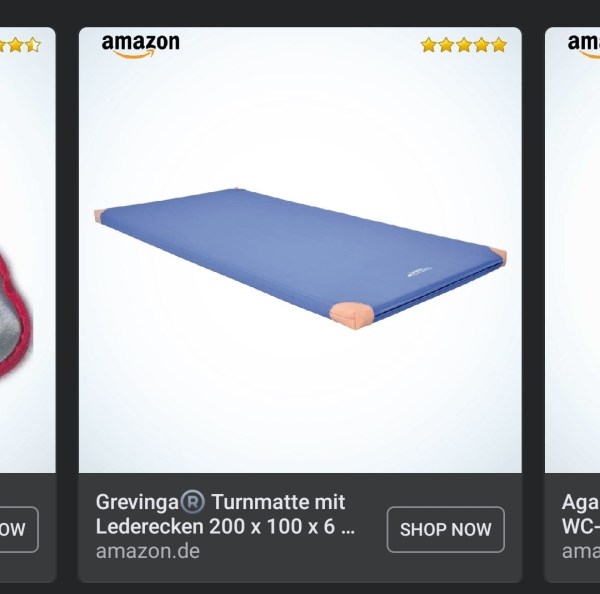Click the domain text under the right card title
600x594 pixels.
580,551
